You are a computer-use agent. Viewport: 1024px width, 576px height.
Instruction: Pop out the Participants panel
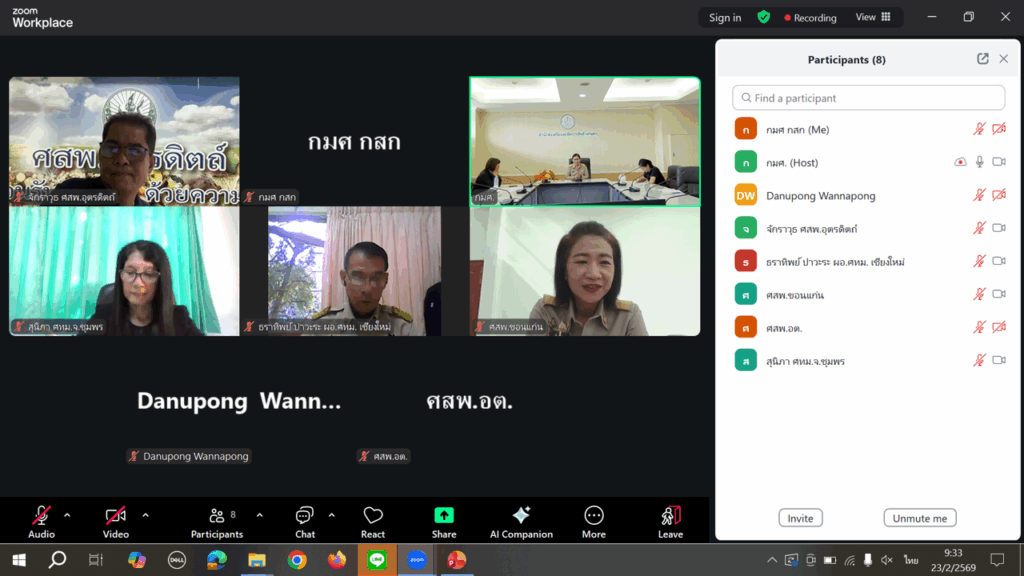[x=983, y=59]
